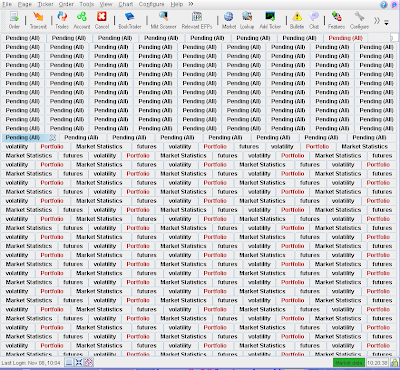The image size is (400, 370).
Task: Open the View menu
Action: tap(106, 4)
